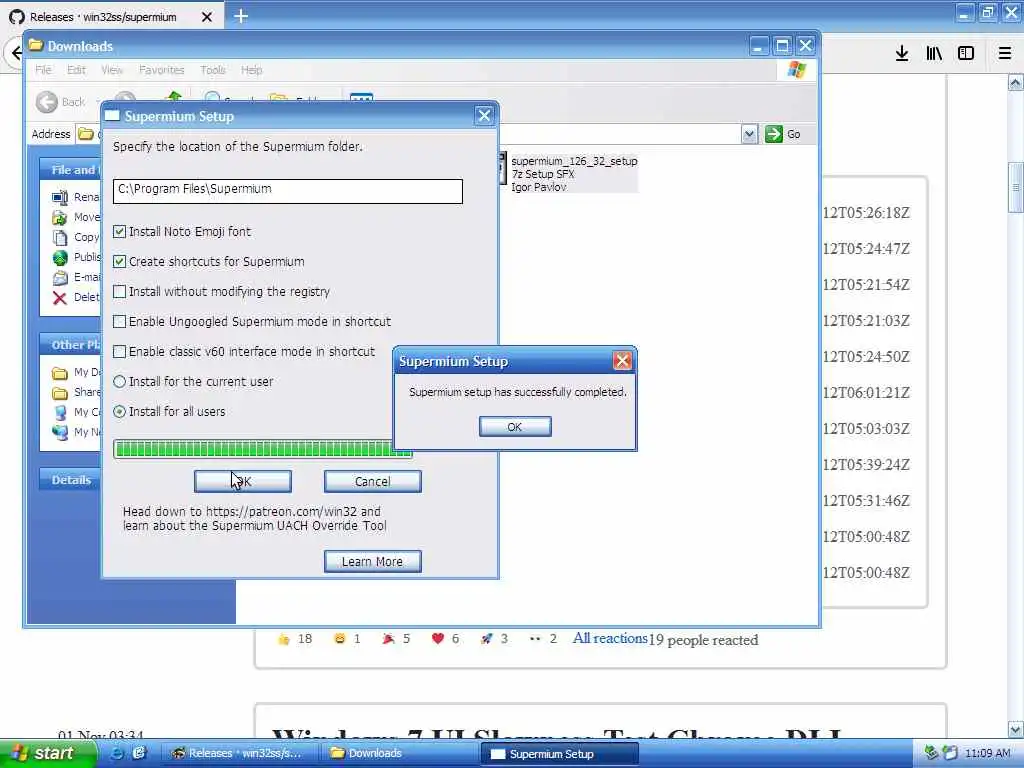Open Firefox downloads arrow icon
The width and height of the screenshot is (1024, 768).
(902, 54)
